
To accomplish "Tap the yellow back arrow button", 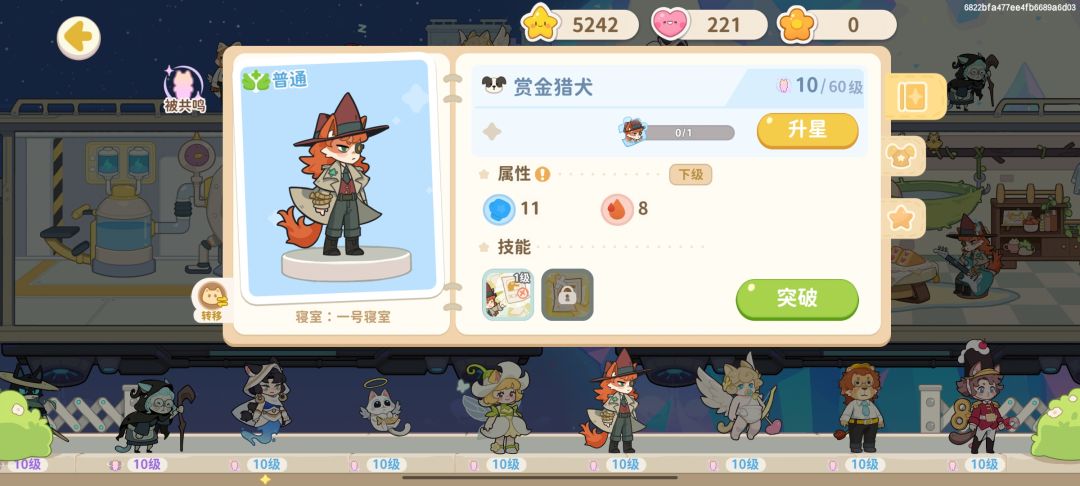I will (x=79, y=38).
